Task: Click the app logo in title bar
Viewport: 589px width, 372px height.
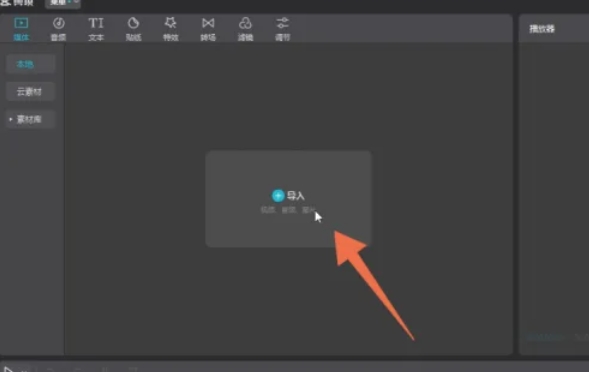Action: pos(5,3)
